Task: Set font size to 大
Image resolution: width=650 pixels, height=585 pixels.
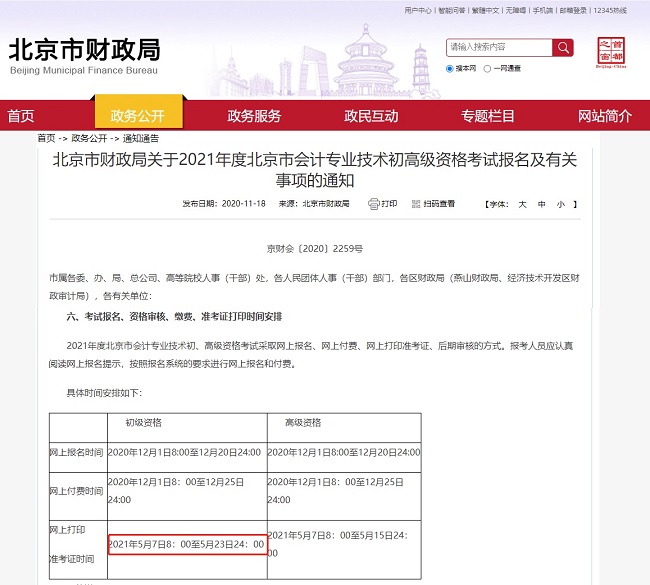Action: click(x=522, y=204)
